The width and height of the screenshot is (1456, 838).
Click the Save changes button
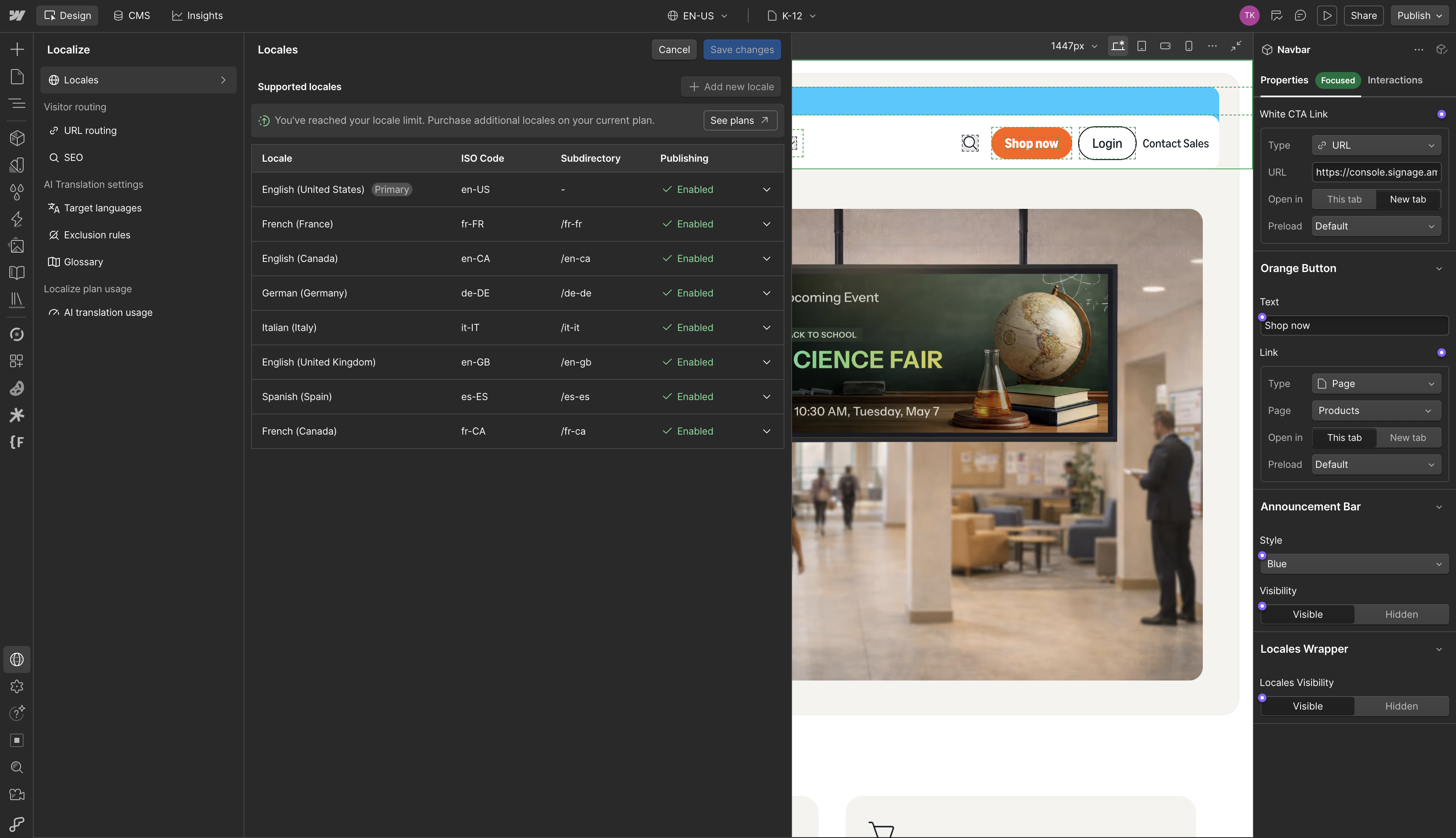[x=741, y=50]
